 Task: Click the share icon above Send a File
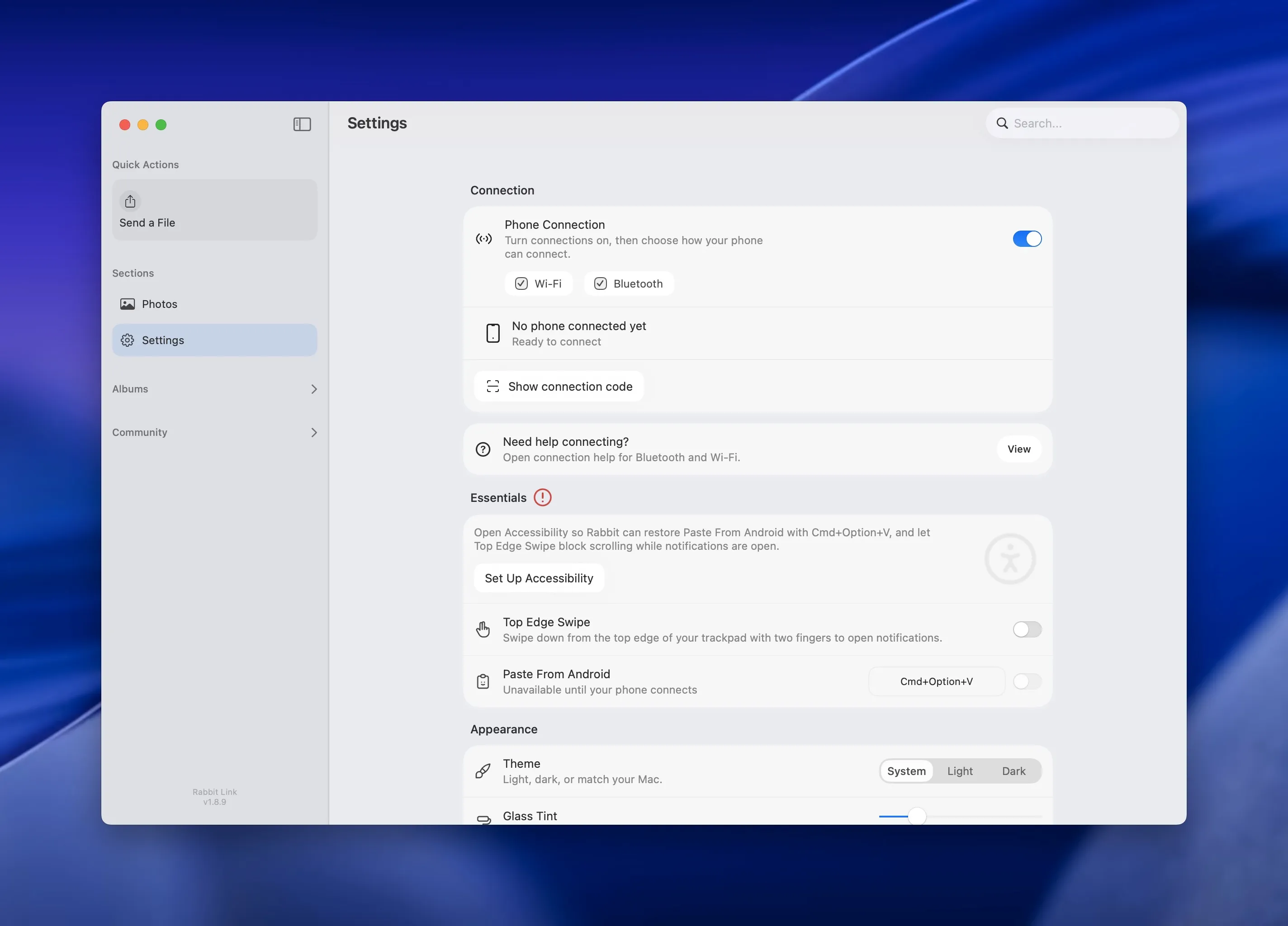130,201
